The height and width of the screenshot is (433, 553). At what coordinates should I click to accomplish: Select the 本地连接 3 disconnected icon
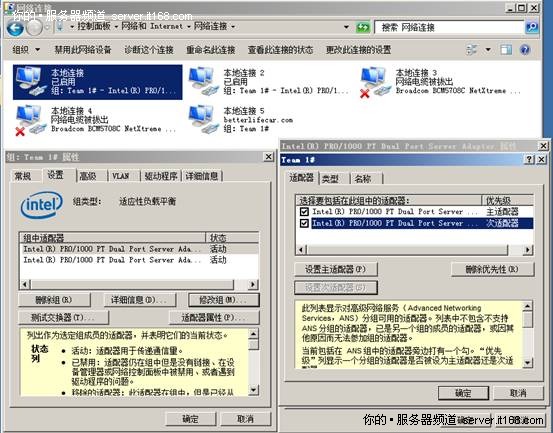pyautogui.click(x=375, y=82)
